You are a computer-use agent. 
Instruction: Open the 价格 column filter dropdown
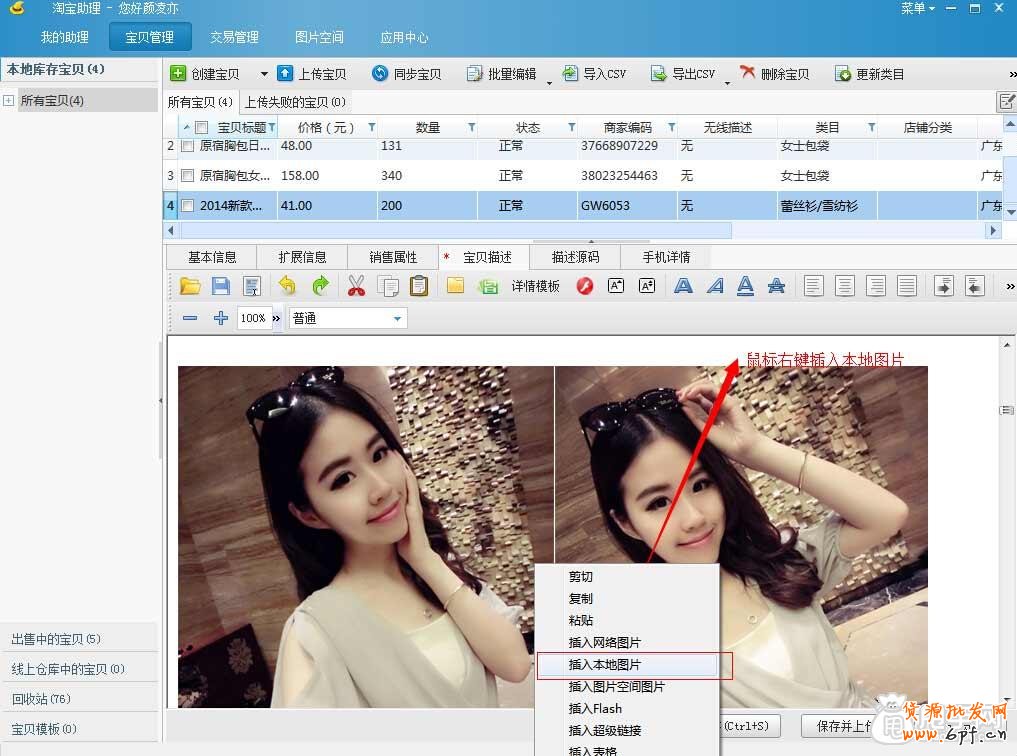(x=370, y=127)
